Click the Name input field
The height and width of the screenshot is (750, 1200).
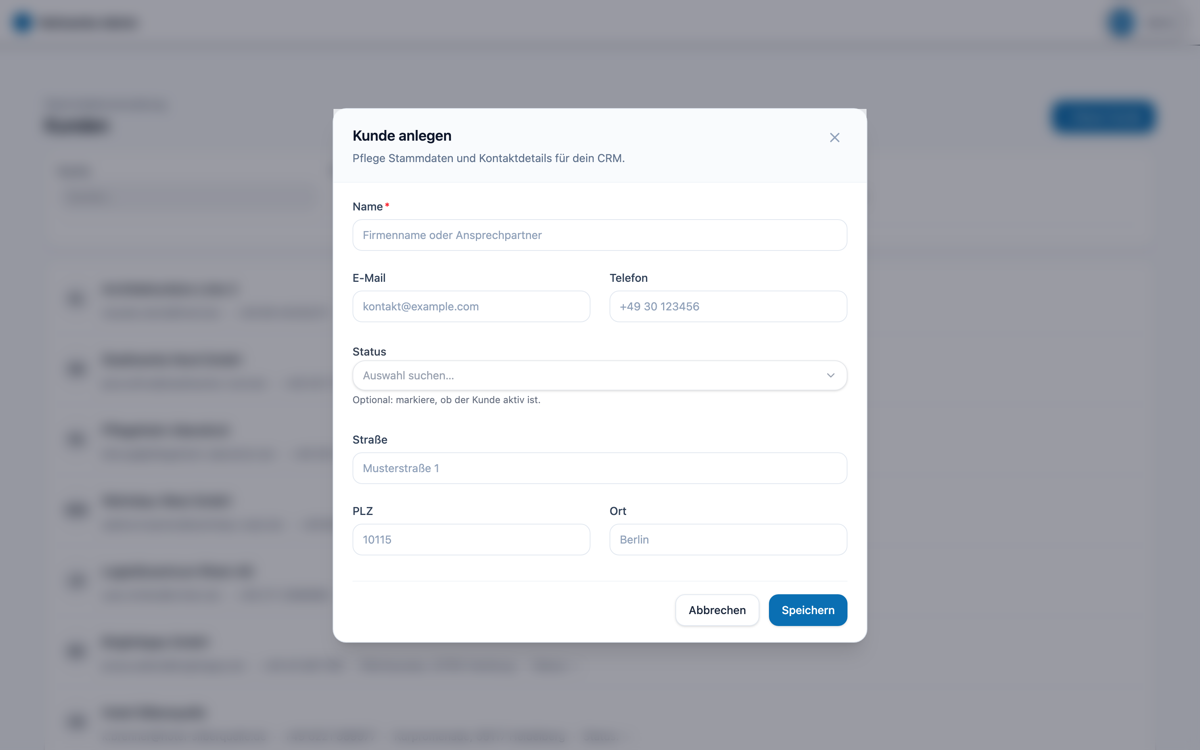[x=600, y=235]
